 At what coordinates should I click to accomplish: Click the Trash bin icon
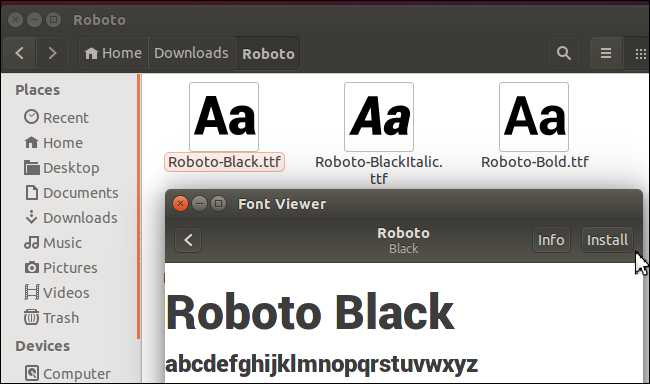[31, 317]
